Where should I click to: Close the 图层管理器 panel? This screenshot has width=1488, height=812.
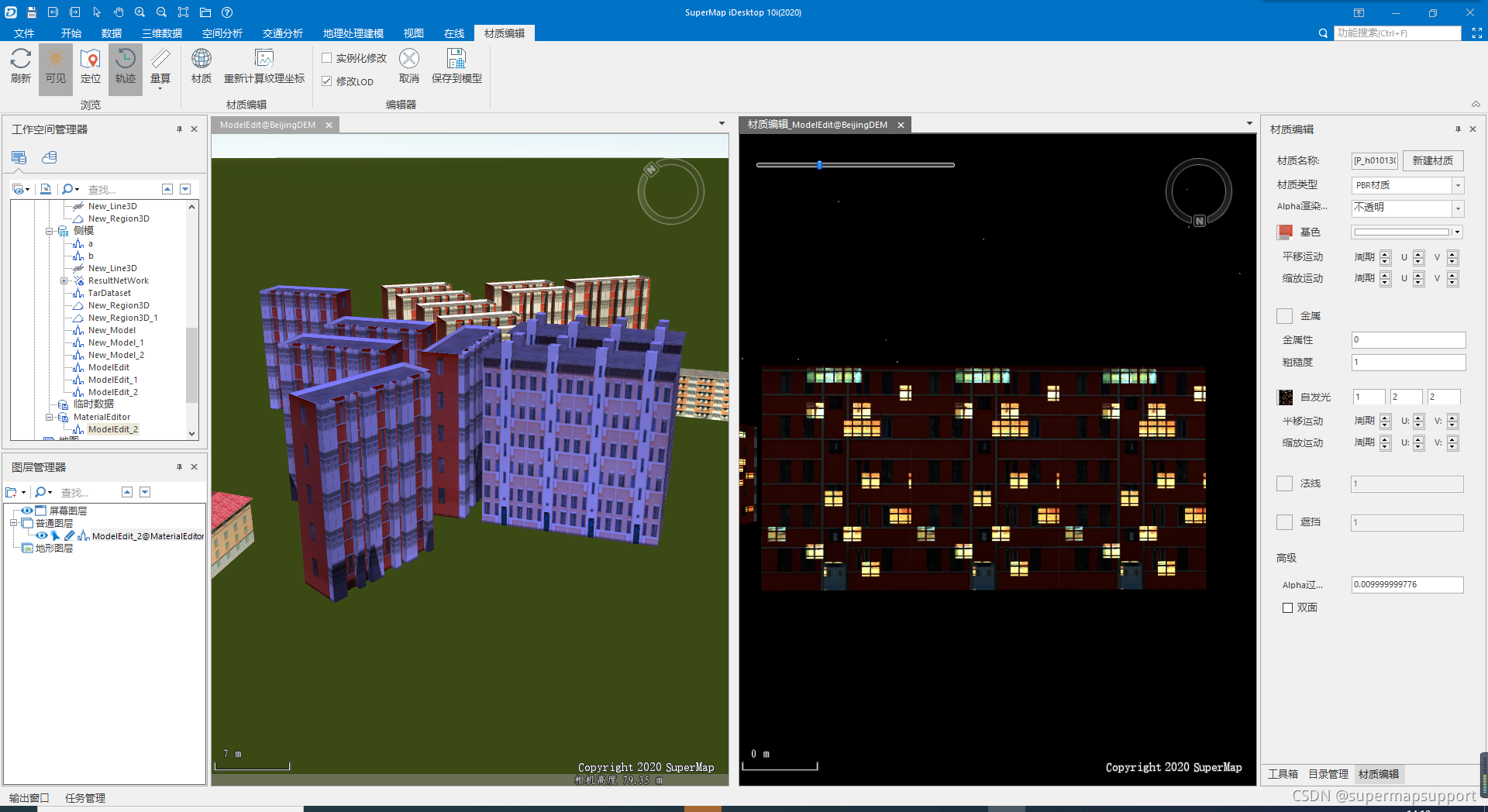click(194, 467)
